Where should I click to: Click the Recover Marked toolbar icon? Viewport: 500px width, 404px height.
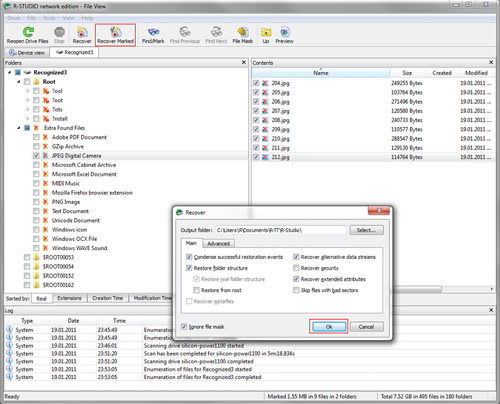pos(116,32)
